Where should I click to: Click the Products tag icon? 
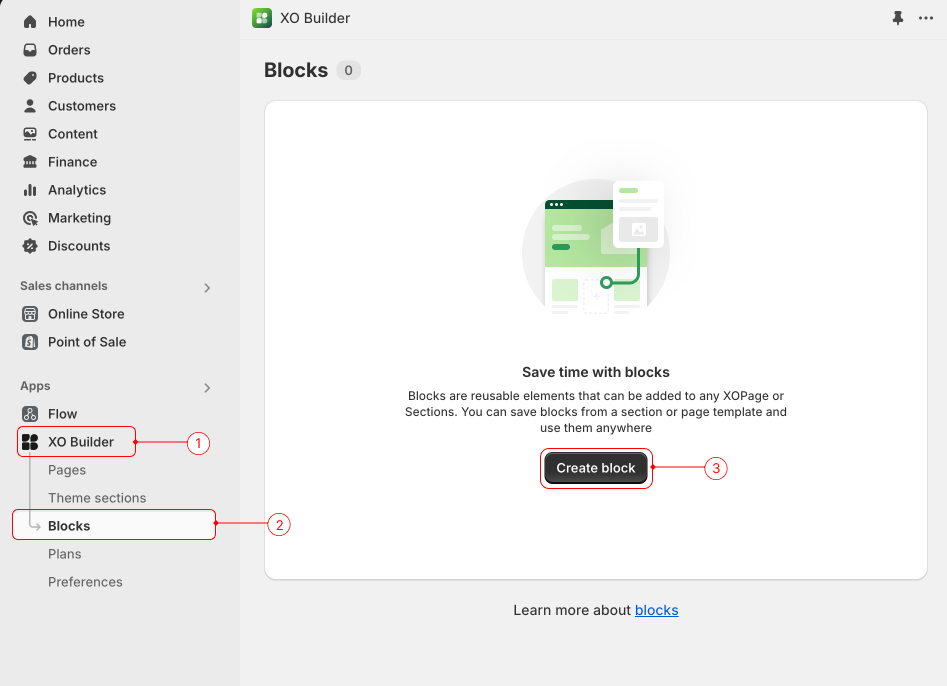(30, 78)
